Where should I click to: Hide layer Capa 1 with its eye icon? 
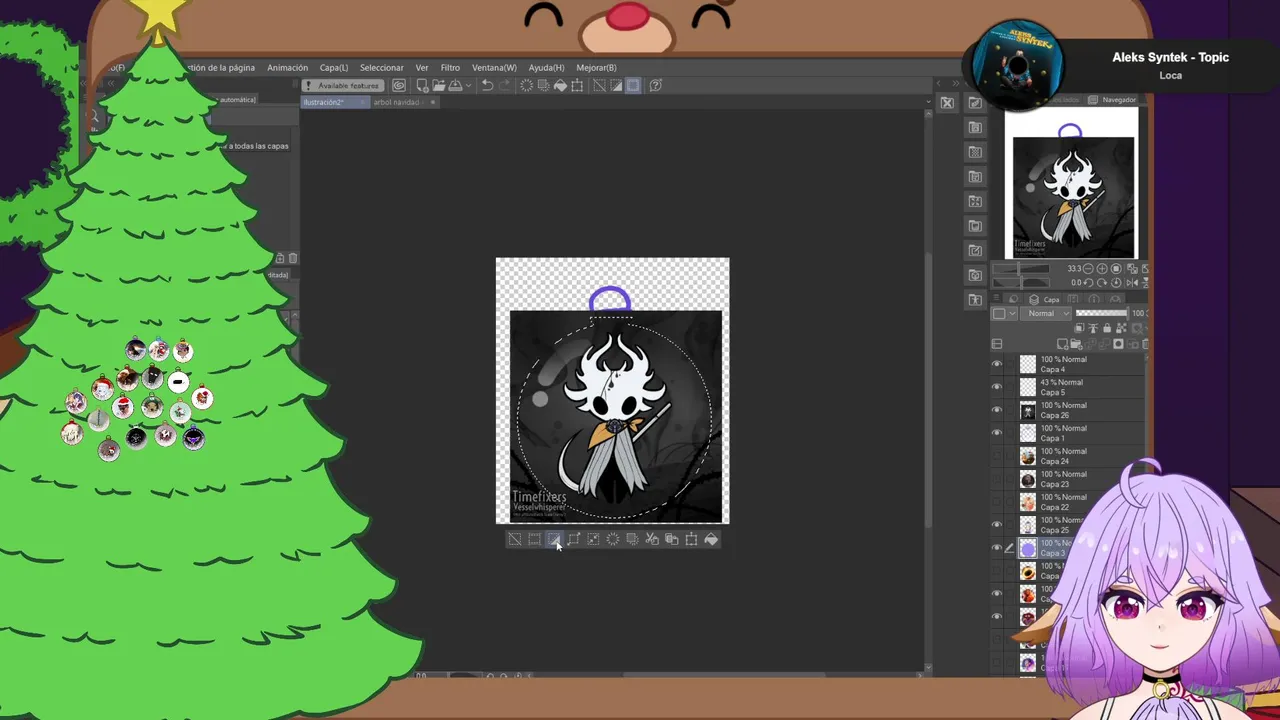pos(996,433)
